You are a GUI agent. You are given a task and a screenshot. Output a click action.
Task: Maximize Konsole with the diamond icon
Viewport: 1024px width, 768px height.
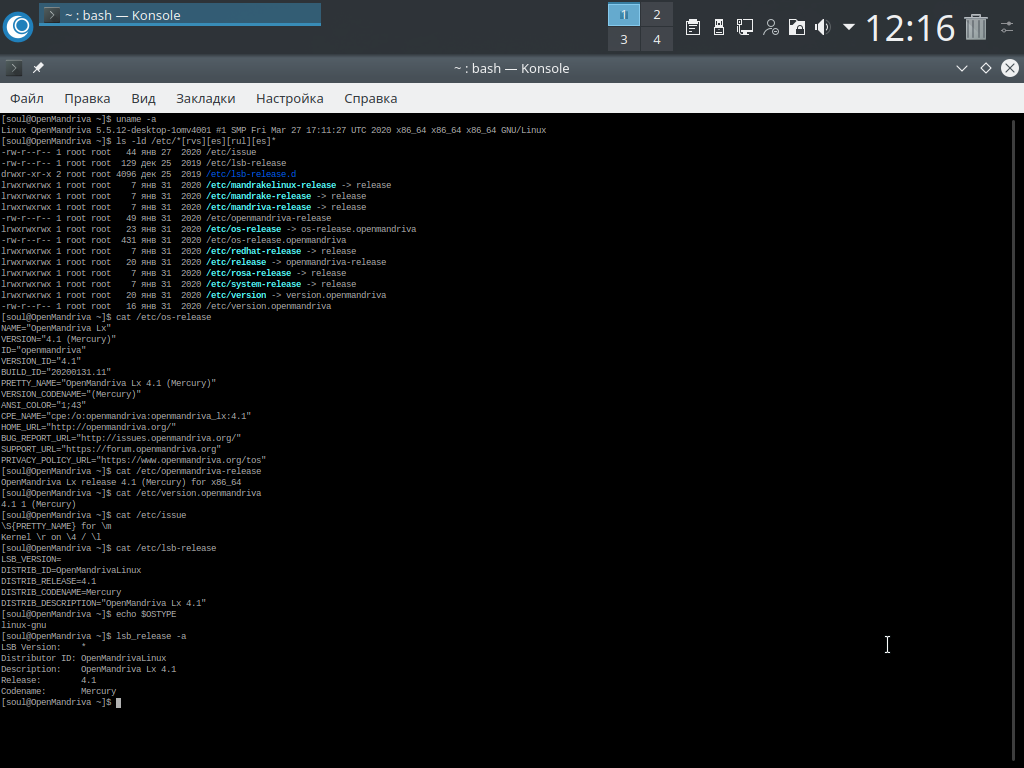(986, 68)
